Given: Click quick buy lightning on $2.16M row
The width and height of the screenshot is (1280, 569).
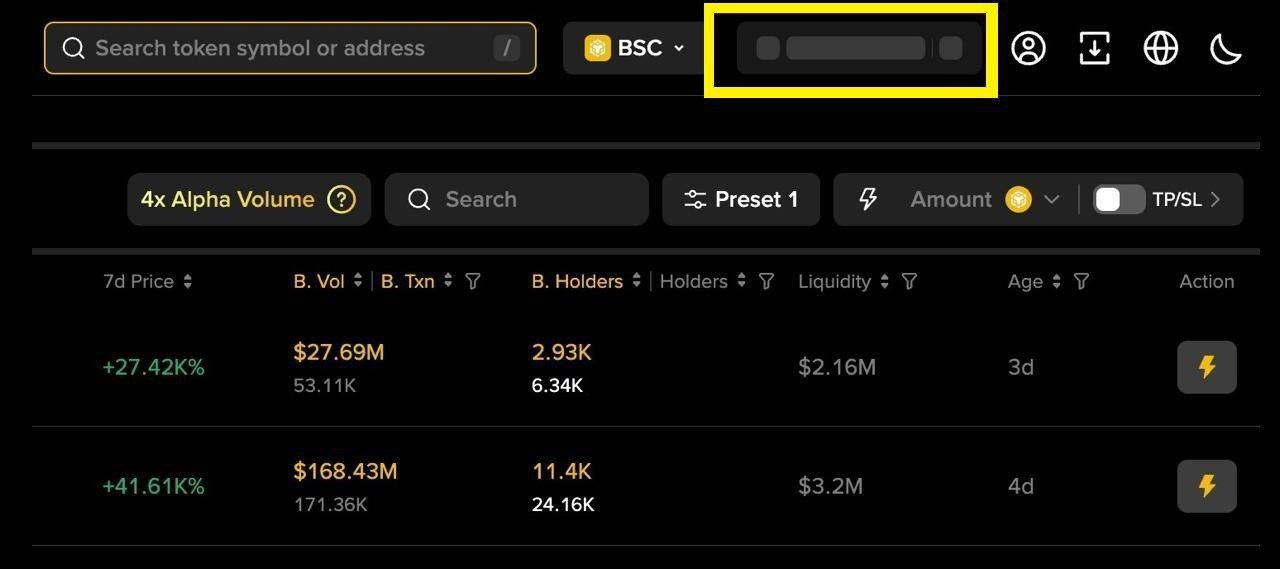Looking at the screenshot, I should (x=1206, y=367).
